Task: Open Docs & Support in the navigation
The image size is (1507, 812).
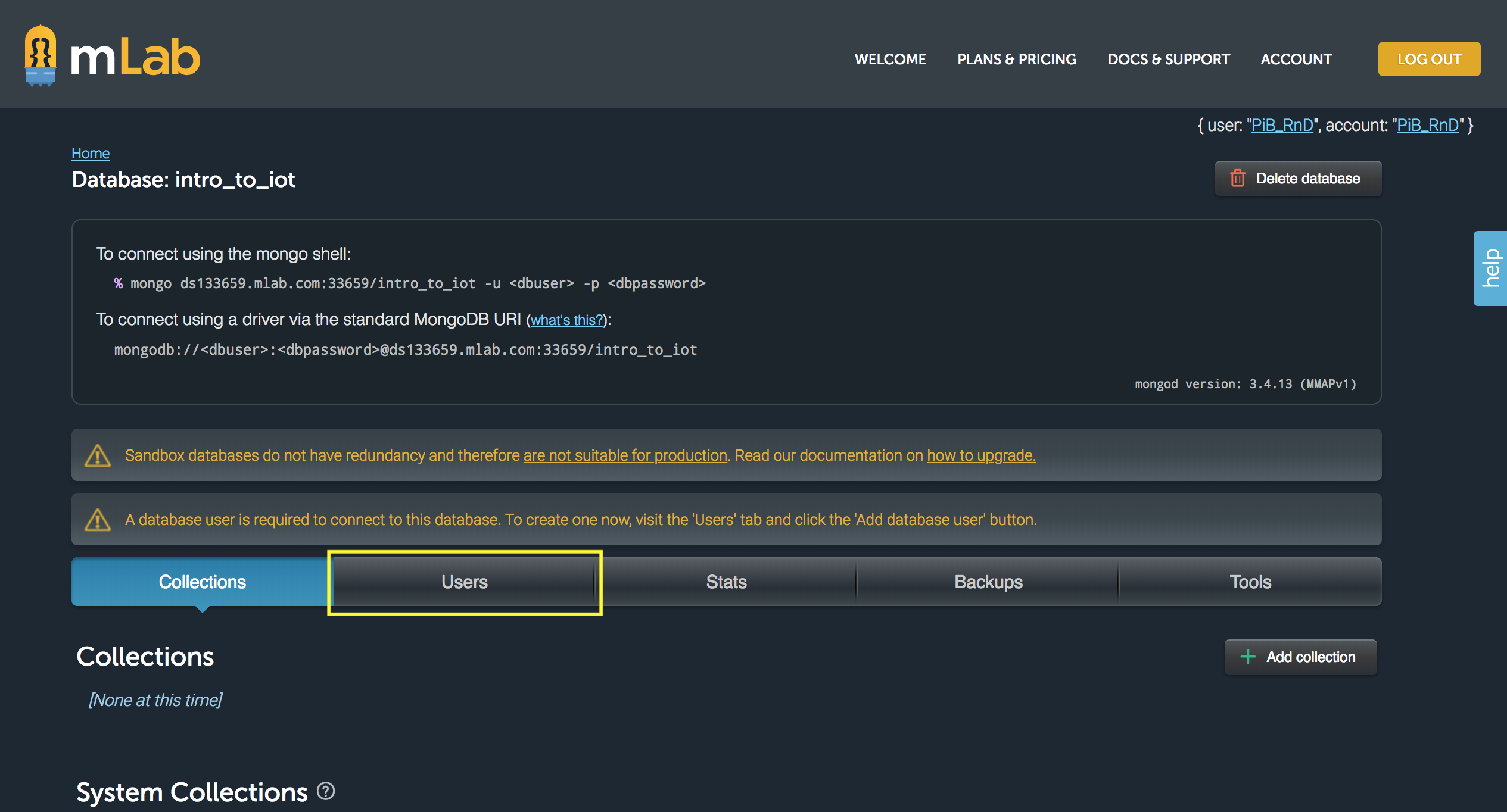Action: [1168, 60]
